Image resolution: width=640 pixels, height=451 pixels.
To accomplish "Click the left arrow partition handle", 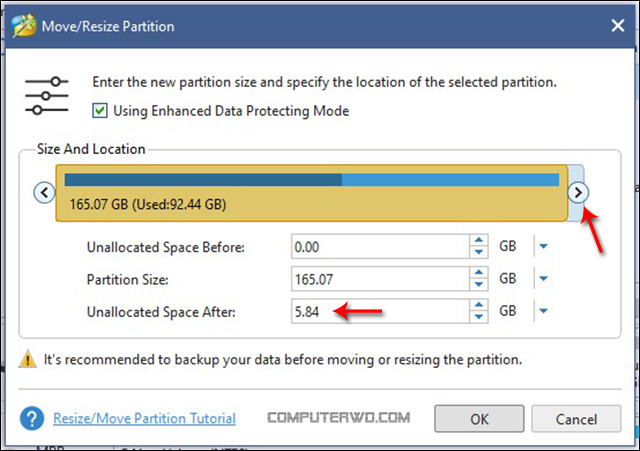I will pyautogui.click(x=44, y=192).
